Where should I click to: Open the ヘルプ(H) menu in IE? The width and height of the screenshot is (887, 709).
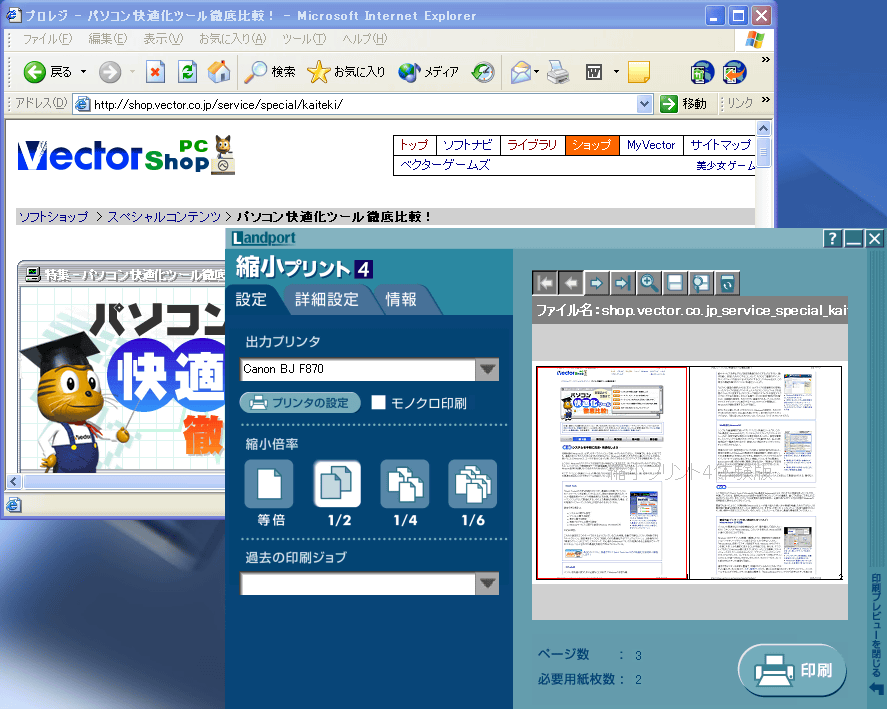pos(365,39)
